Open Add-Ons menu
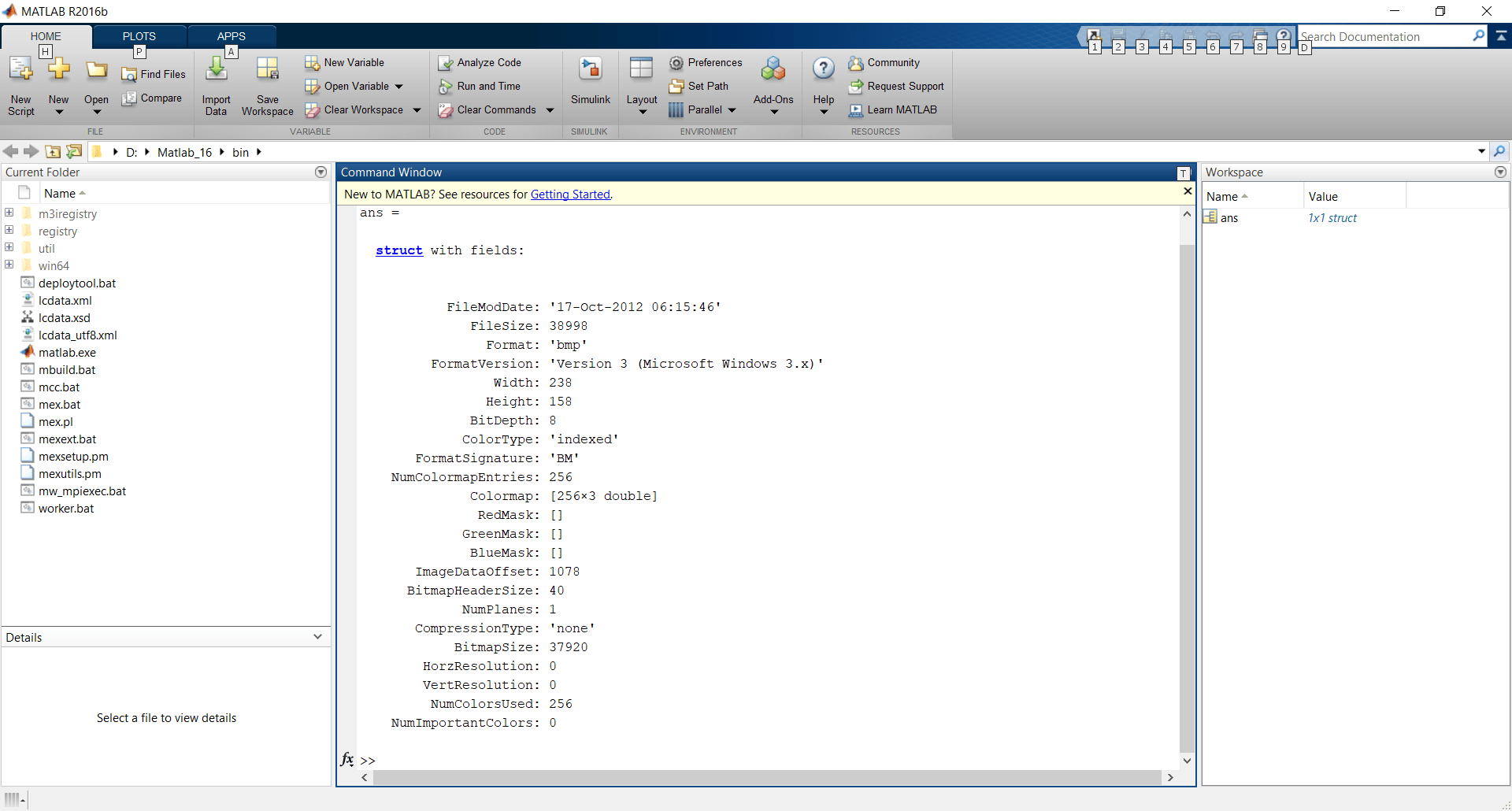The image size is (1512, 811). point(773,87)
